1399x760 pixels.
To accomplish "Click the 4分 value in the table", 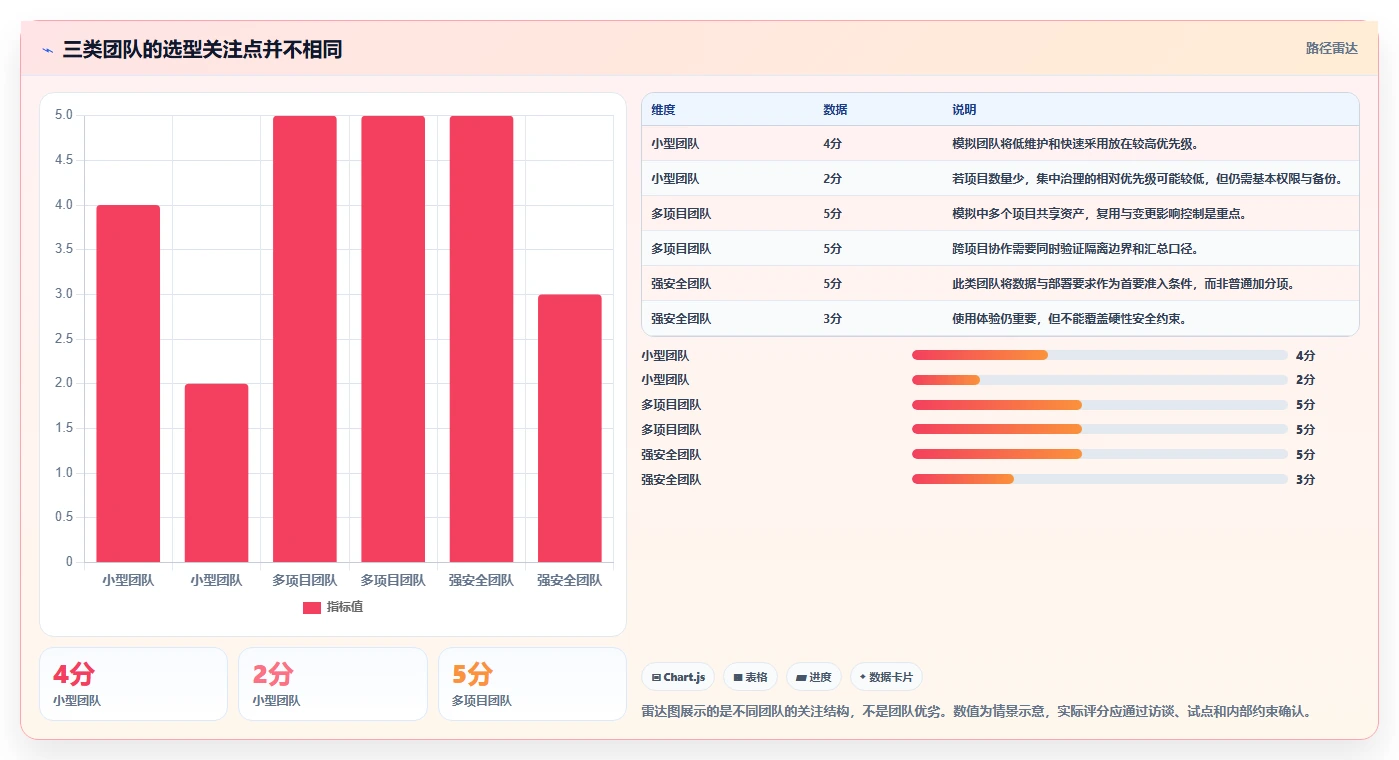I will coord(832,144).
